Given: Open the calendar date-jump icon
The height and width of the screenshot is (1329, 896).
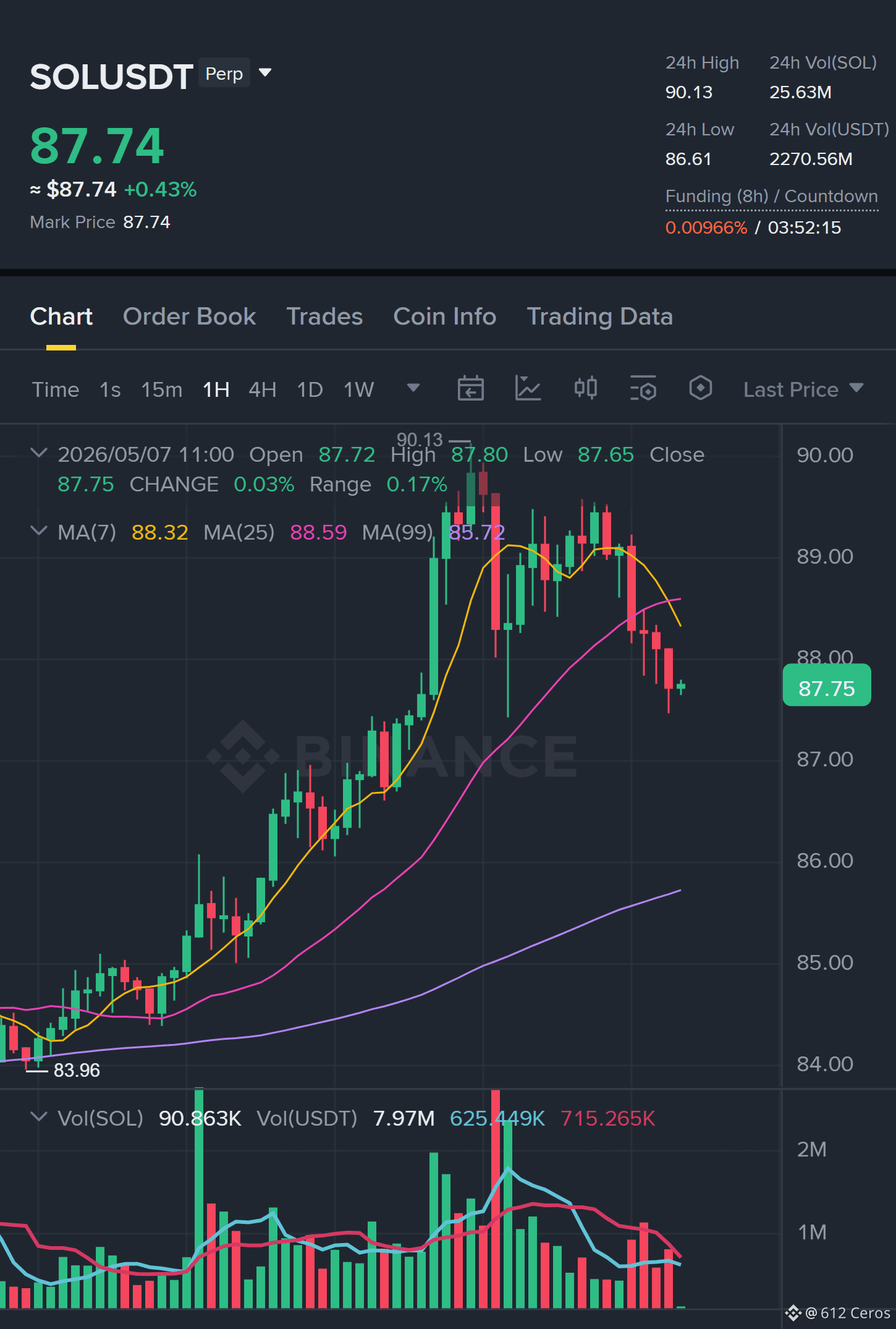Looking at the screenshot, I should pyautogui.click(x=470, y=389).
